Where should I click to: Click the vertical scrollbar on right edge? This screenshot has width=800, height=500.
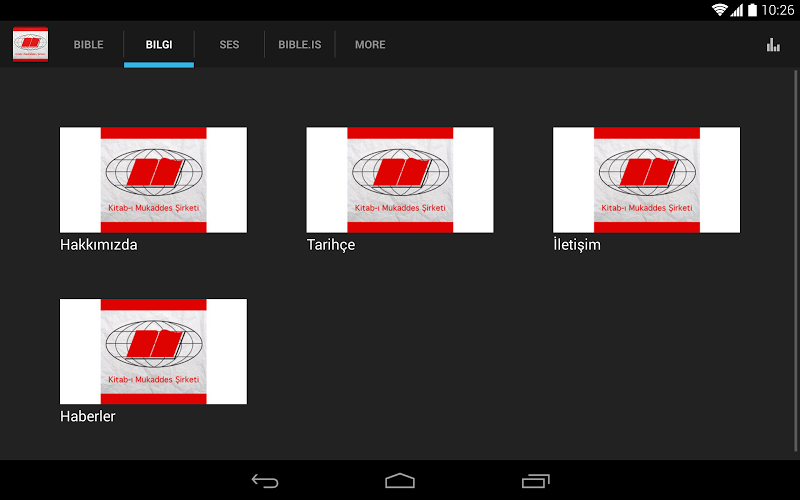click(795, 261)
